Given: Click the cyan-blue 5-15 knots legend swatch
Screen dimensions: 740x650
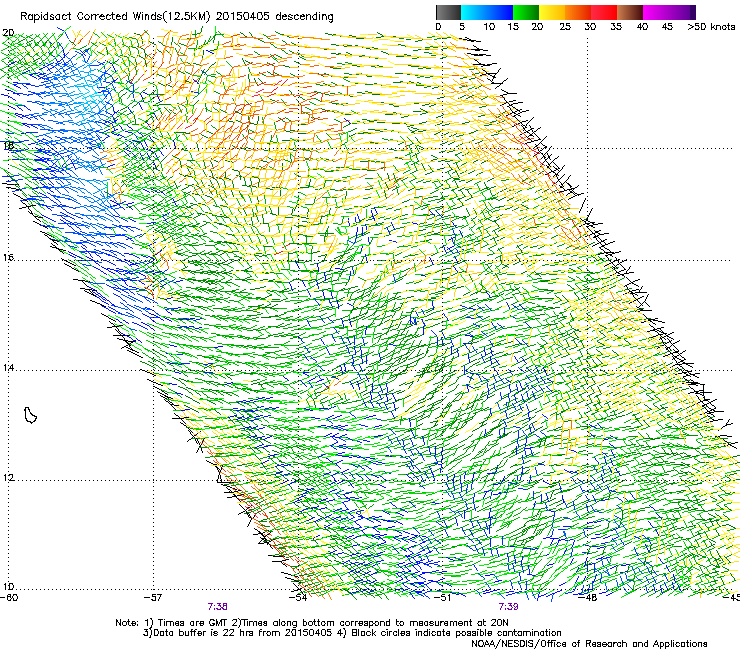Looking at the screenshot, I should point(487,12).
